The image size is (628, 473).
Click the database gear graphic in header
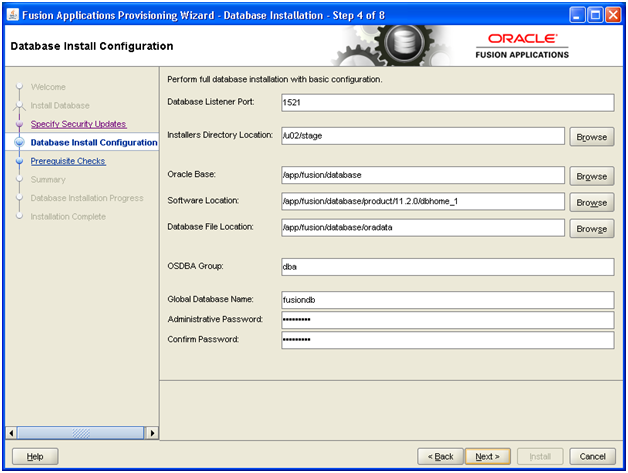pos(391,45)
